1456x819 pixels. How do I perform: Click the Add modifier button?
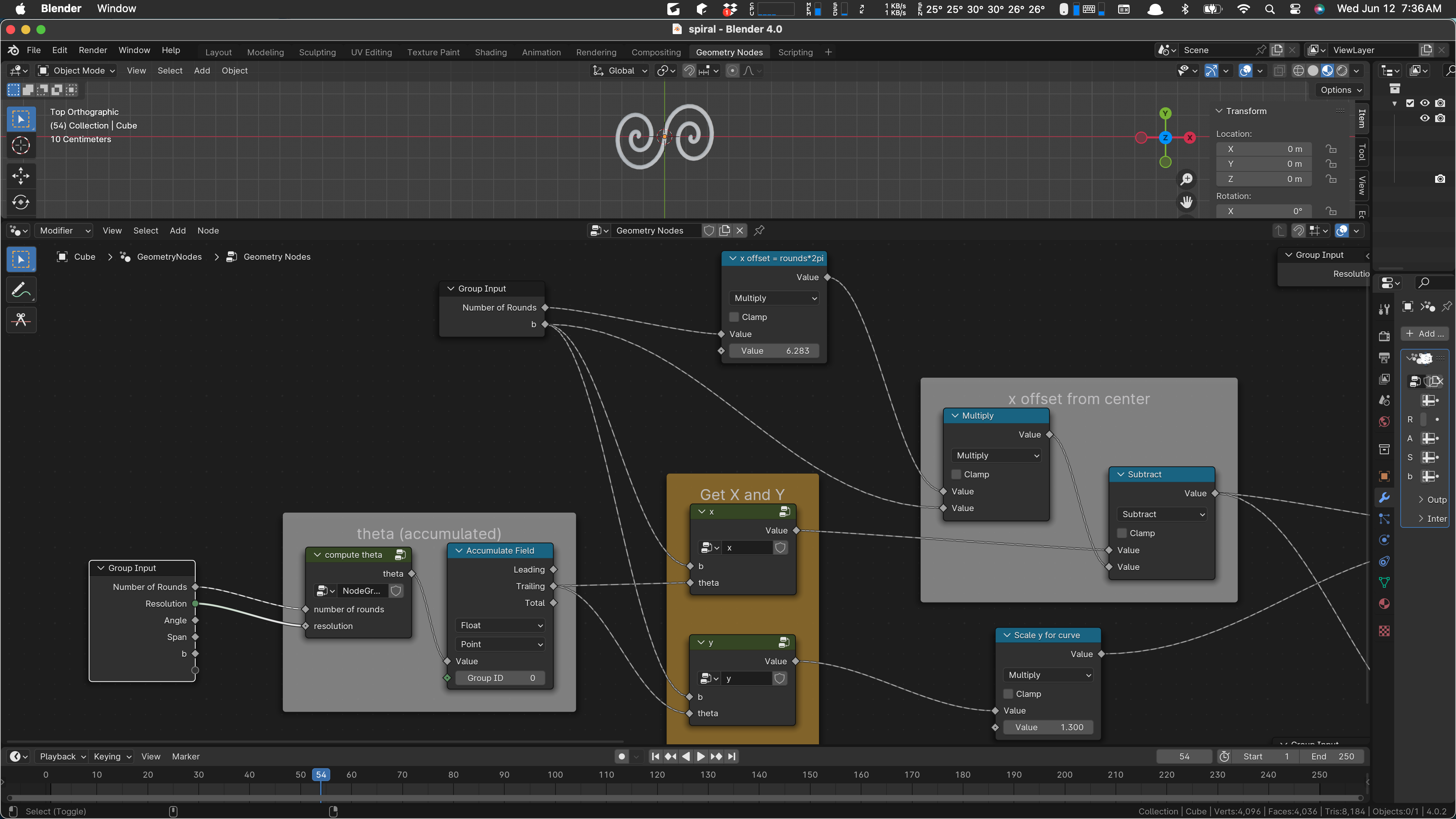[x=1425, y=334]
